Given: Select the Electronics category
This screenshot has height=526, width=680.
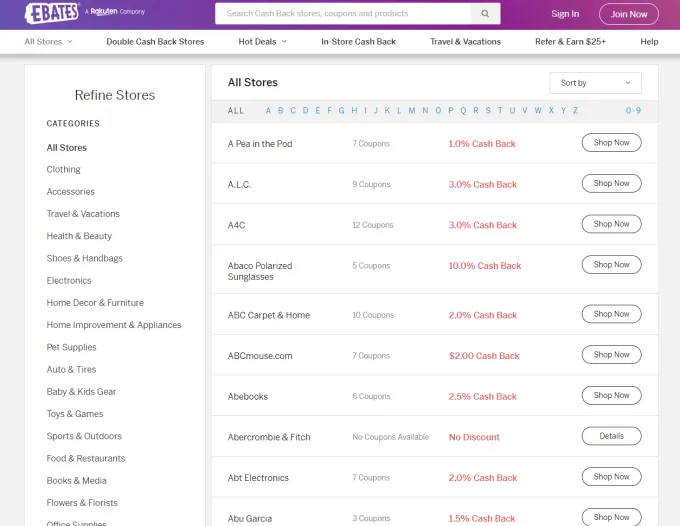Looking at the screenshot, I should coord(69,281).
